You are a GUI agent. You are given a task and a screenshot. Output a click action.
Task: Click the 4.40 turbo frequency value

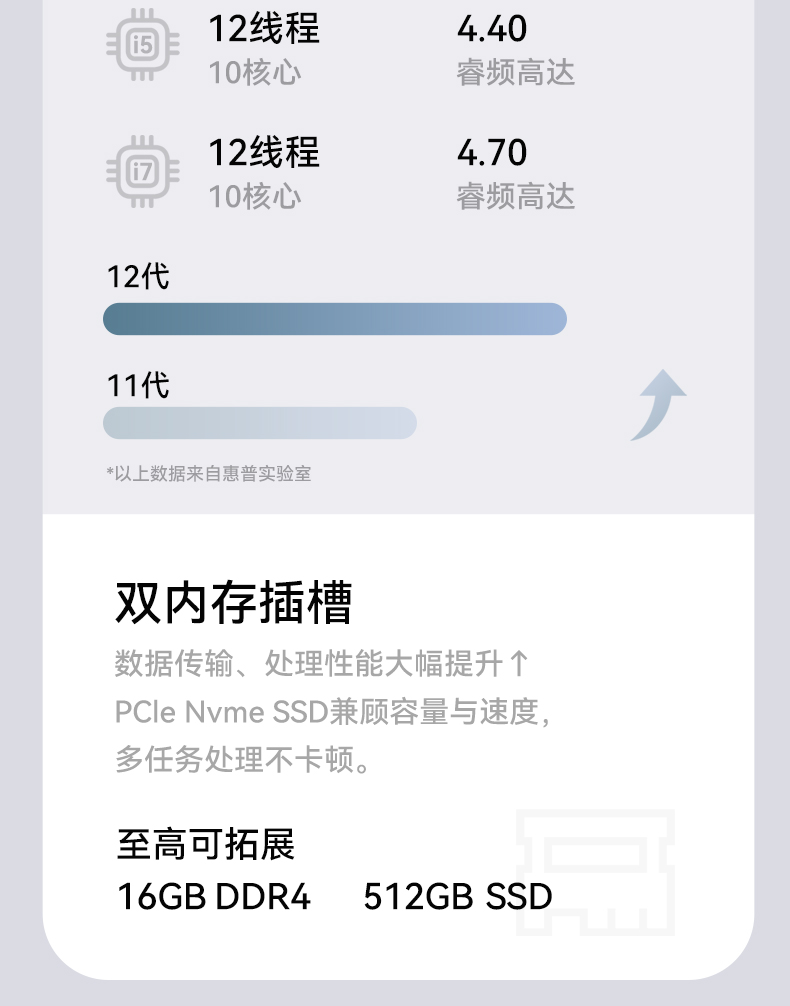coord(492,30)
